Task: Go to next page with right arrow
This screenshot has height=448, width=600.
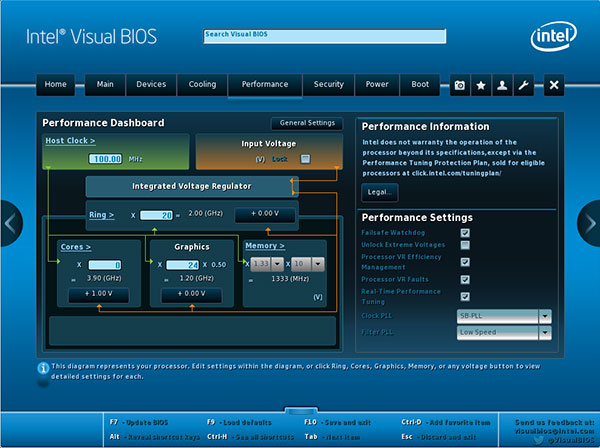Action: point(589,223)
